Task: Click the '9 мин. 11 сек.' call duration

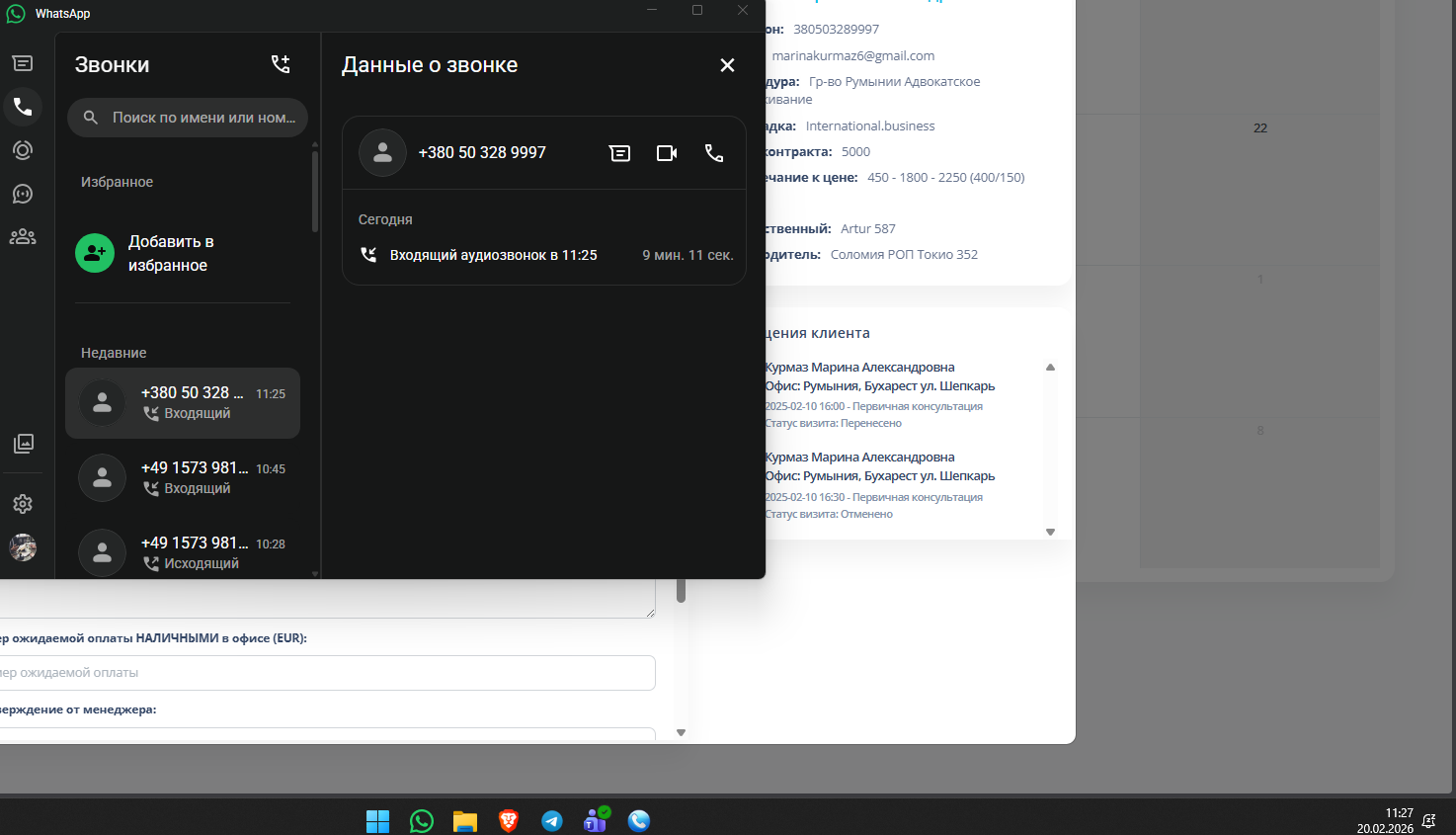Action: (x=688, y=255)
